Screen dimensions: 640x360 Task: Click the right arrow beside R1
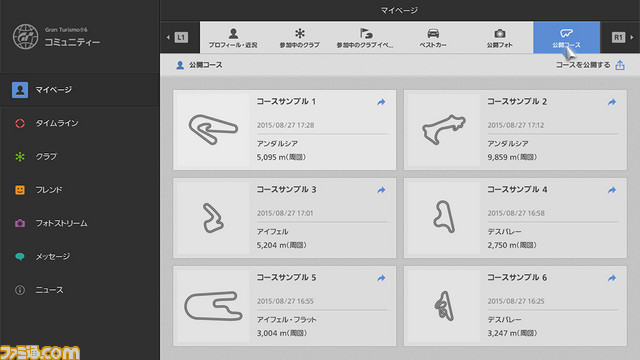[632, 38]
